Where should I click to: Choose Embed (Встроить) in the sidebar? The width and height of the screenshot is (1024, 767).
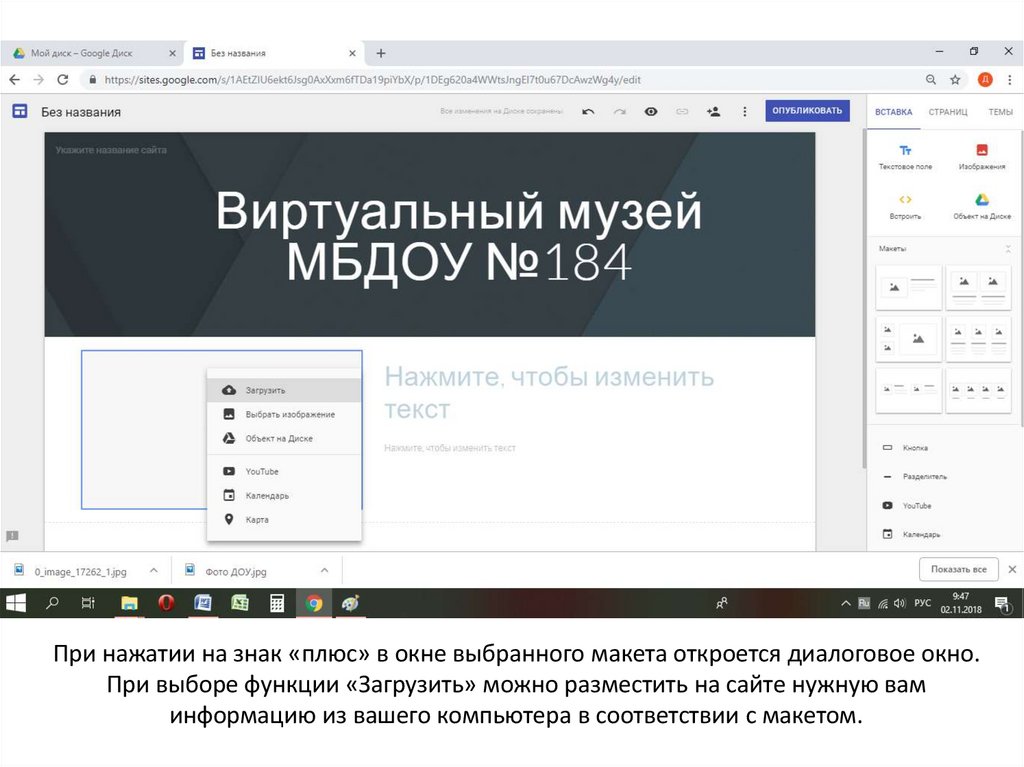click(905, 207)
